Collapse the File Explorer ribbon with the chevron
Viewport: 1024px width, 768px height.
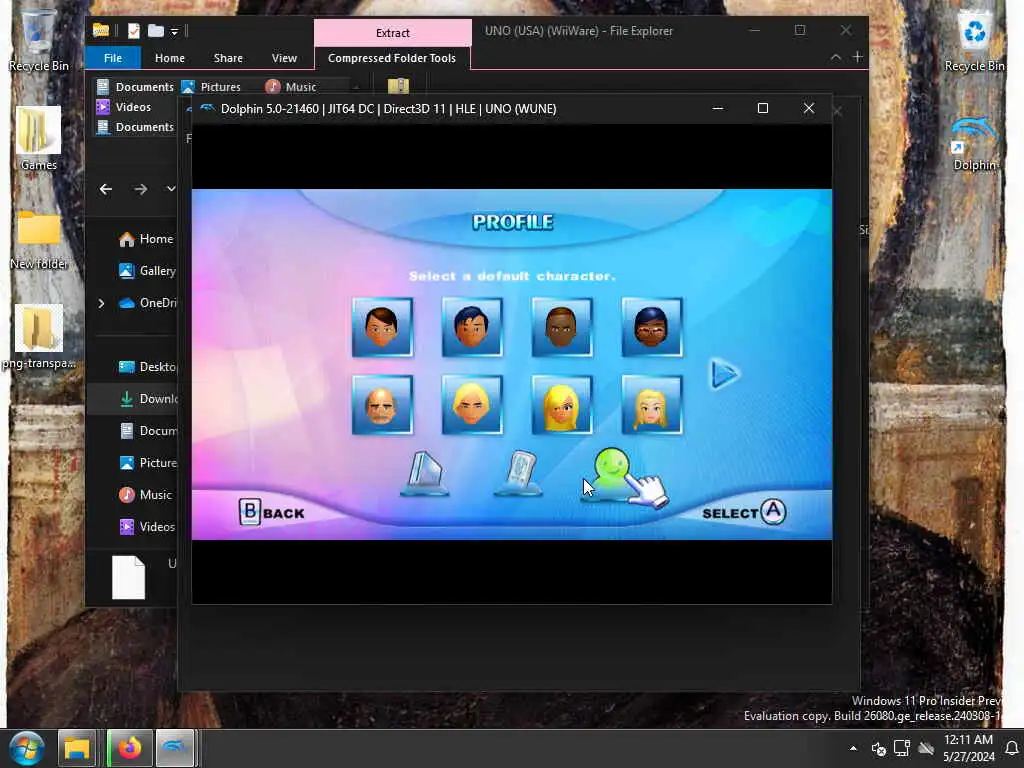[x=836, y=57]
